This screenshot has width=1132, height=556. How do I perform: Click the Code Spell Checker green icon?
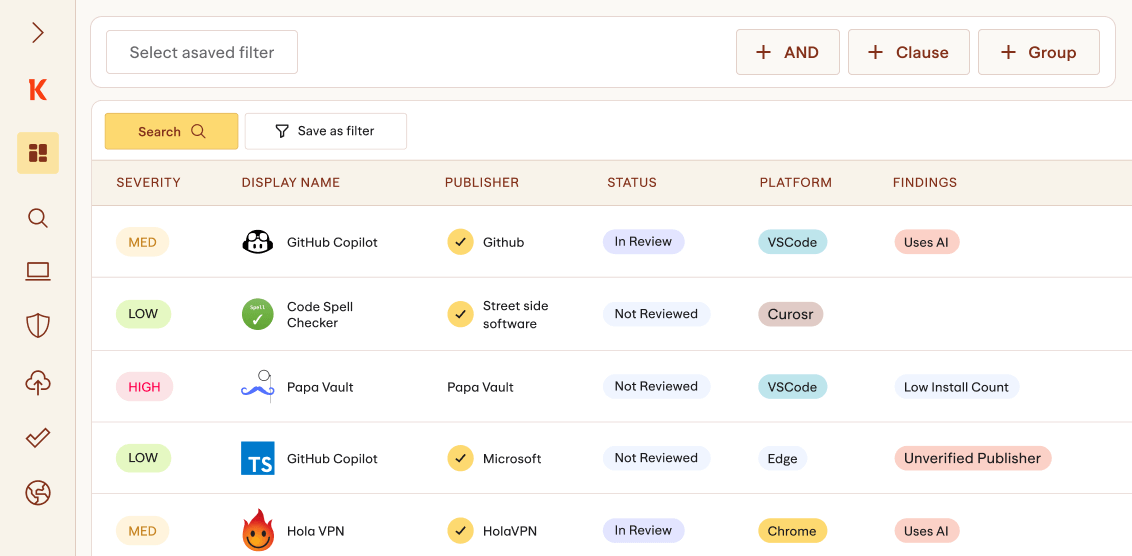coord(258,314)
